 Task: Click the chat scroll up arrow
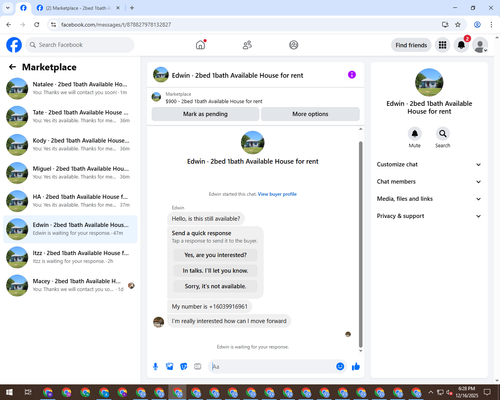pyautogui.click(x=360, y=129)
